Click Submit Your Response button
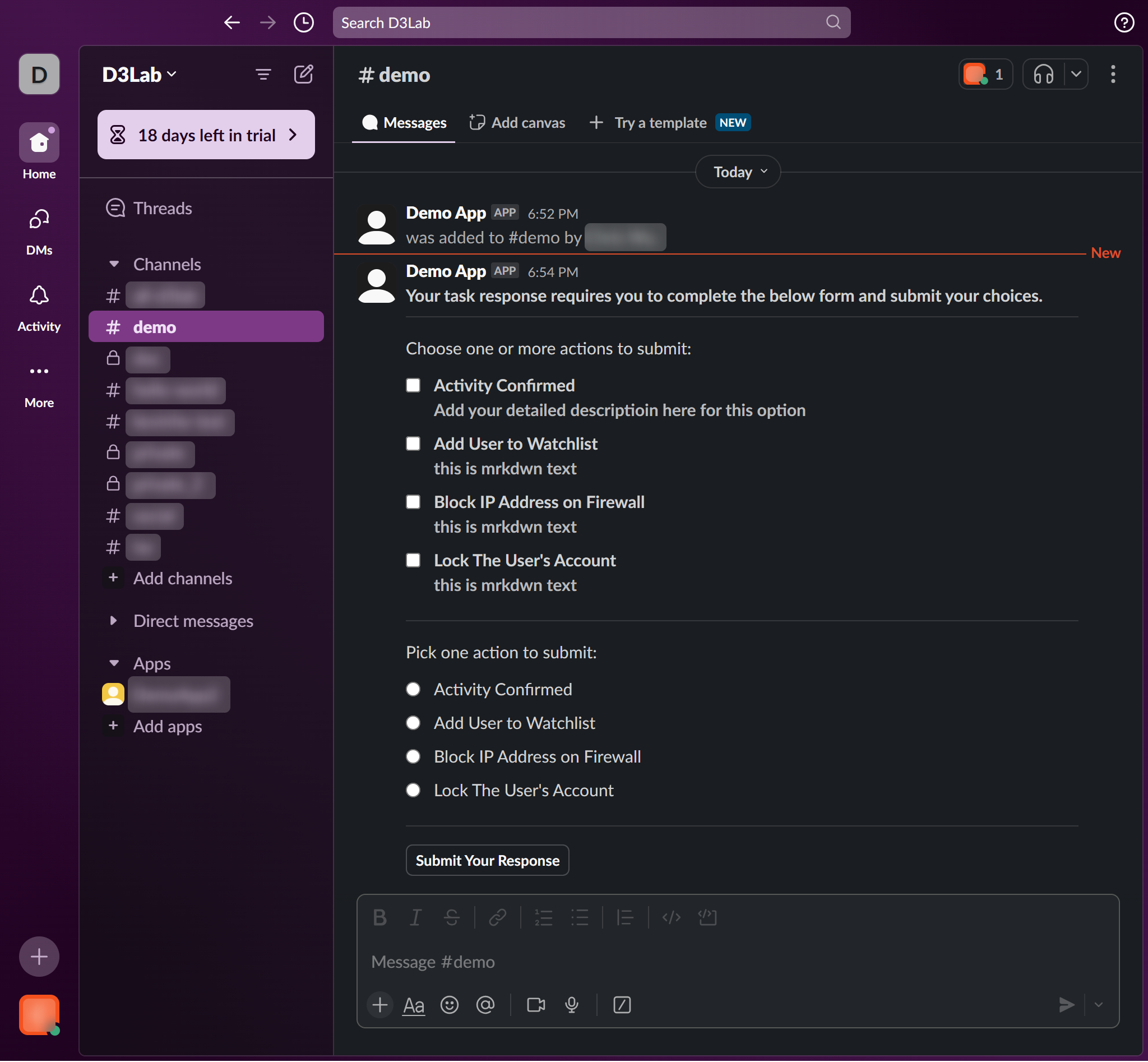The width and height of the screenshot is (1148, 1062). (487, 860)
